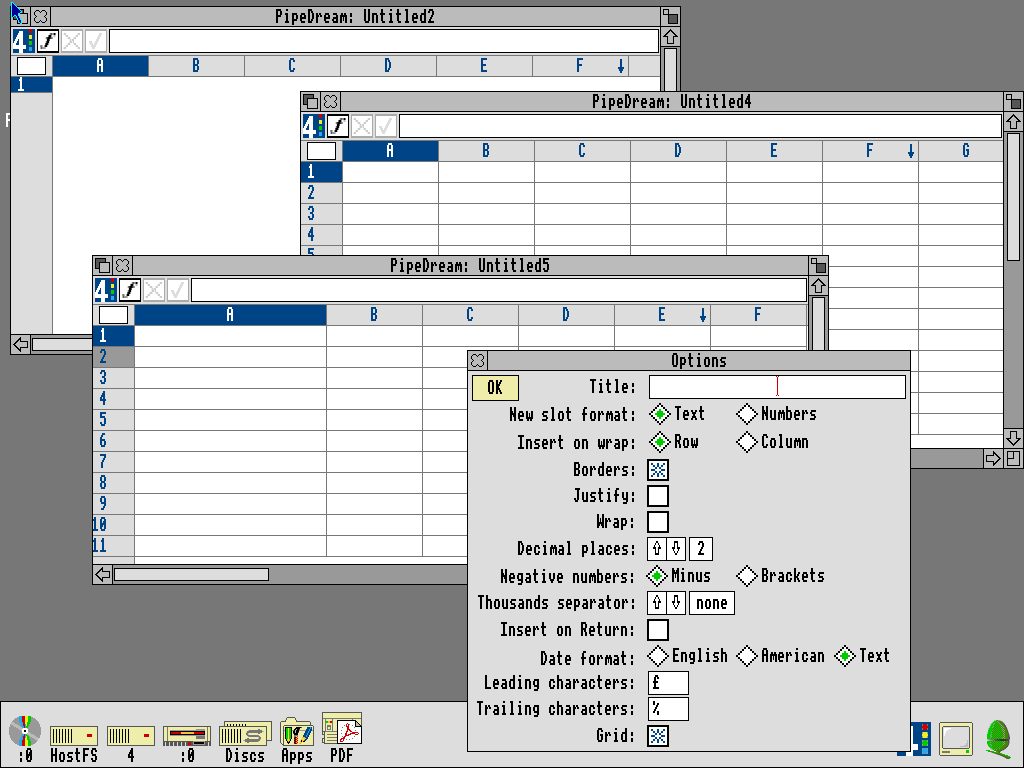
Task: Open the floppy drive :0 icon
Action: (187, 735)
